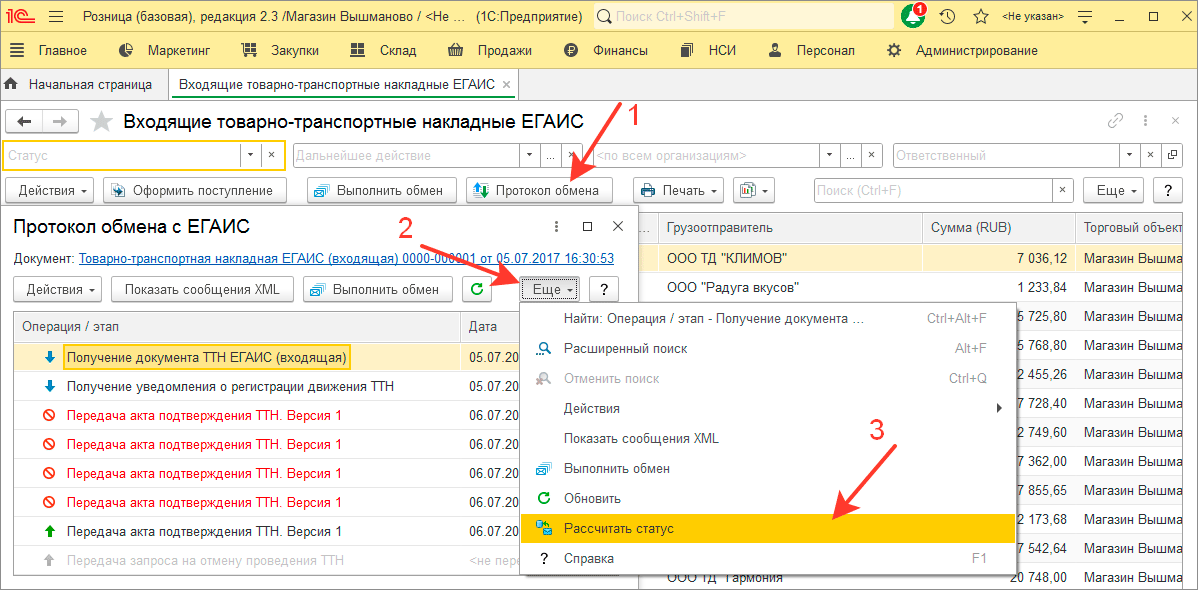
Task: Select Расширенный поиск menu item
Action: [x=768, y=348]
